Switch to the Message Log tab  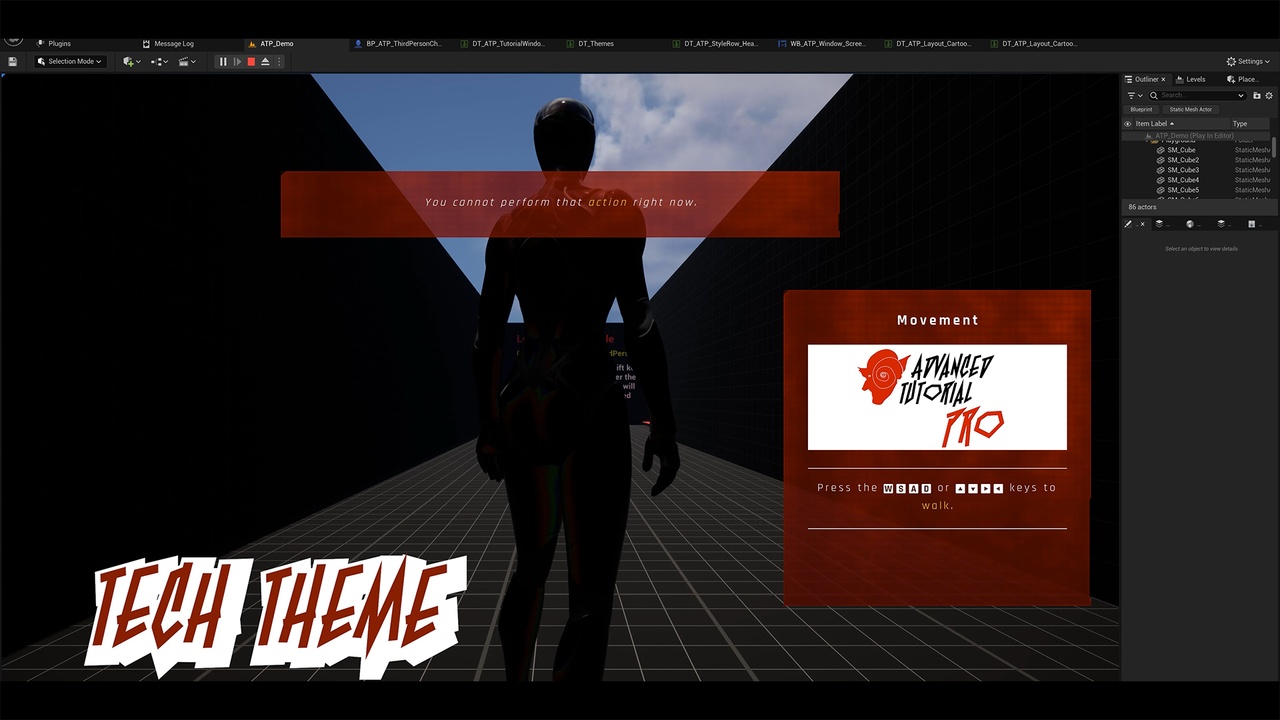coord(168,44)
